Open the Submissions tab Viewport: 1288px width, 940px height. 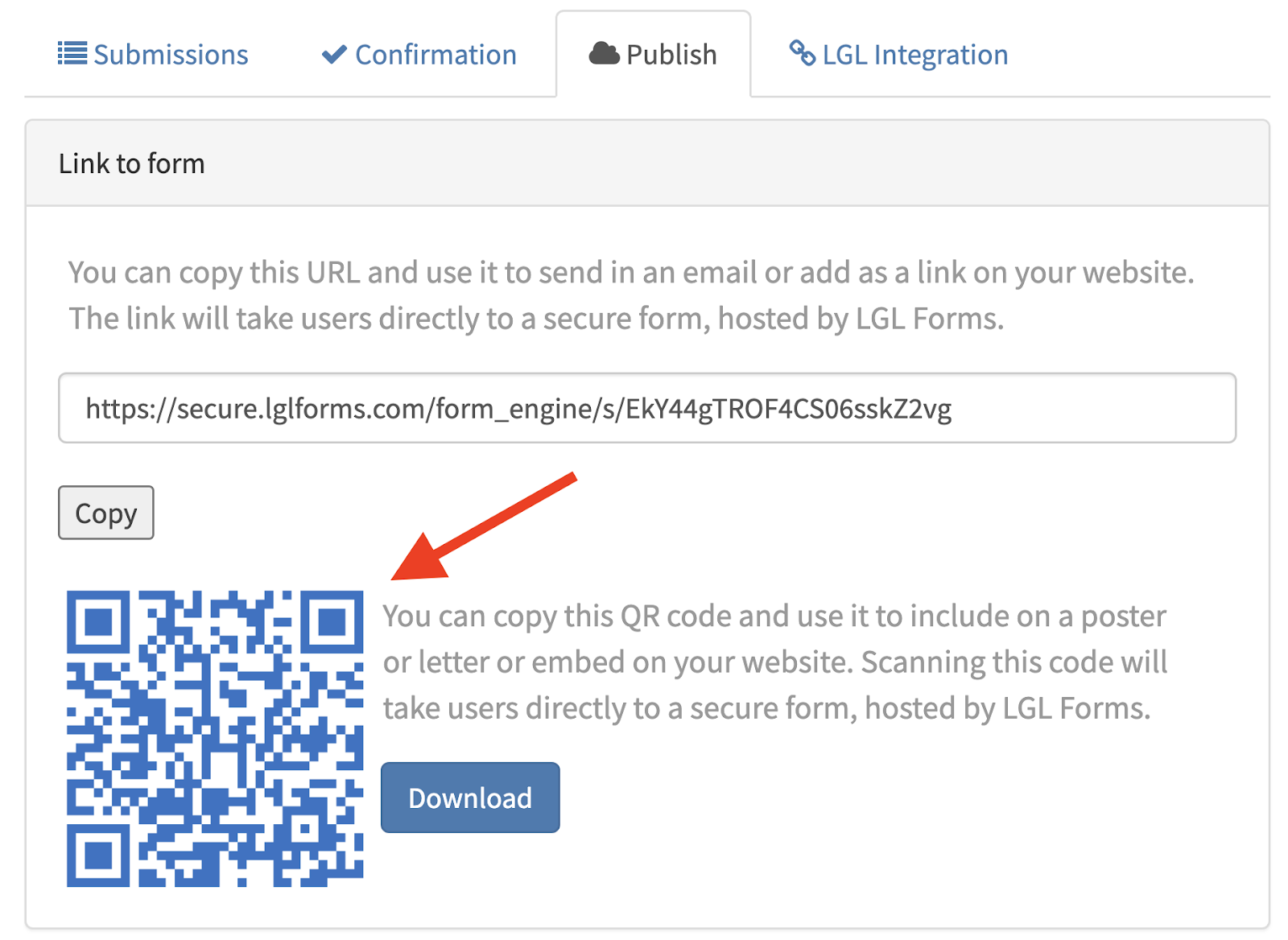pyautogui.click(x=153, y=55)
